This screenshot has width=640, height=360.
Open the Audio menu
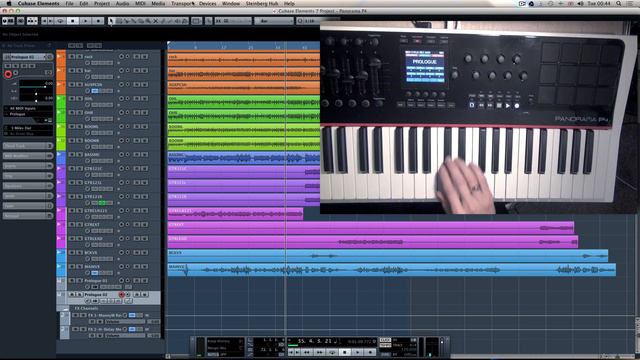[122, 3]
